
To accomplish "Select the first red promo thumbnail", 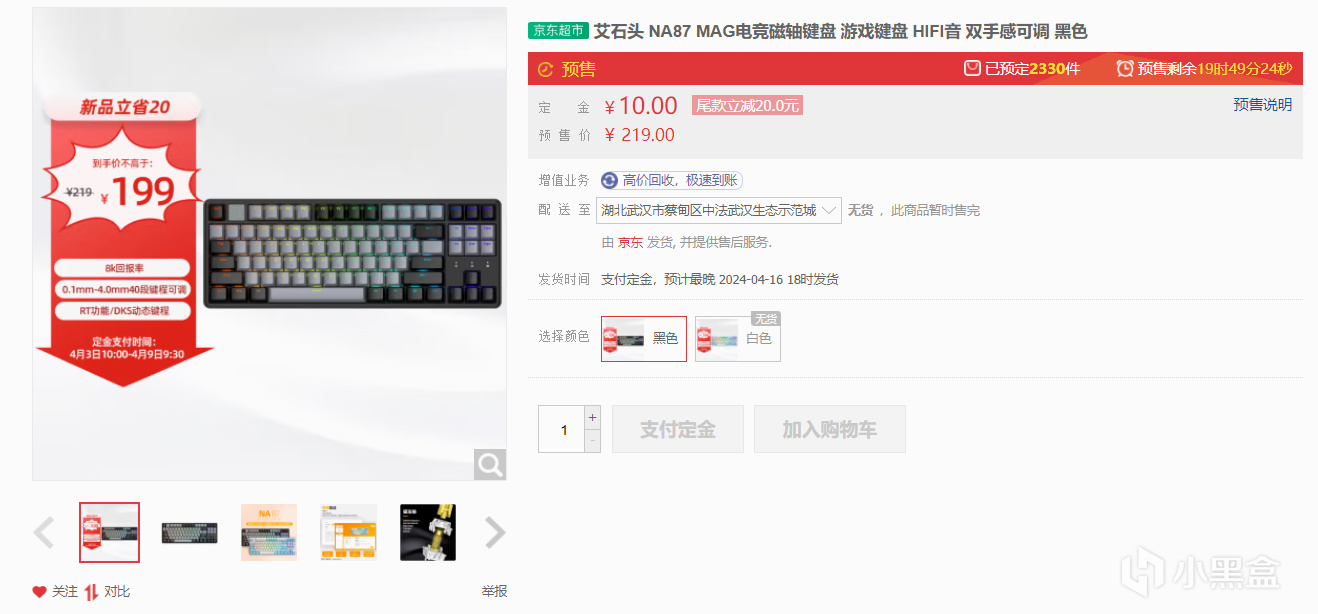I will 109,533.
